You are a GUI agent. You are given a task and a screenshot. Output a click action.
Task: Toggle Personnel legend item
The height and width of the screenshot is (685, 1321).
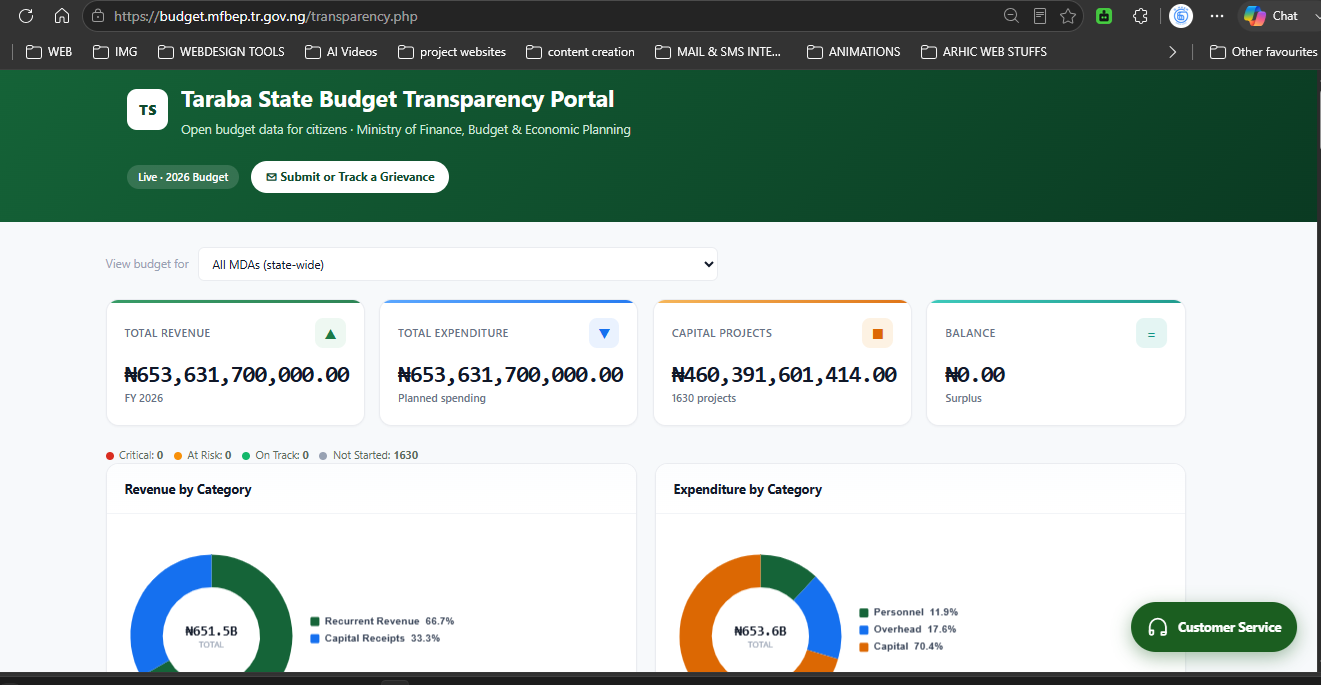908,612
